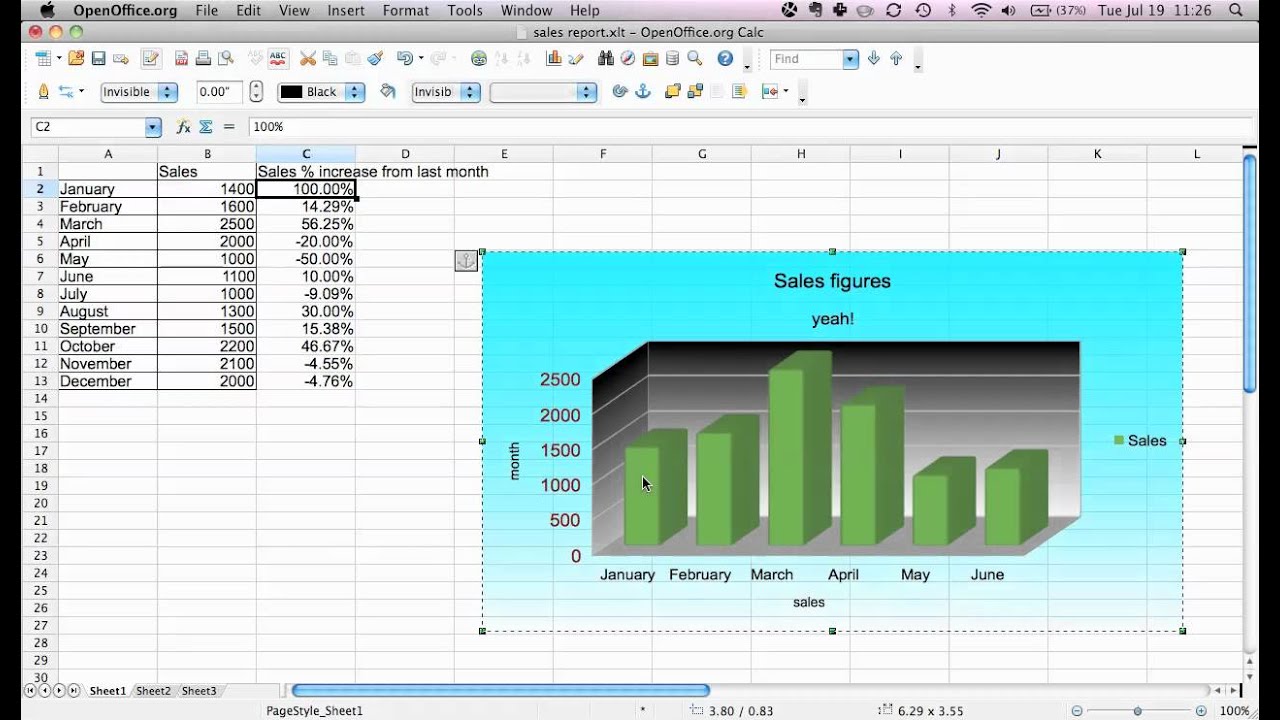The height and width of the screenshot is (720, 1280).
Task: Open the Window menu
Action: (x=526, y=11)
